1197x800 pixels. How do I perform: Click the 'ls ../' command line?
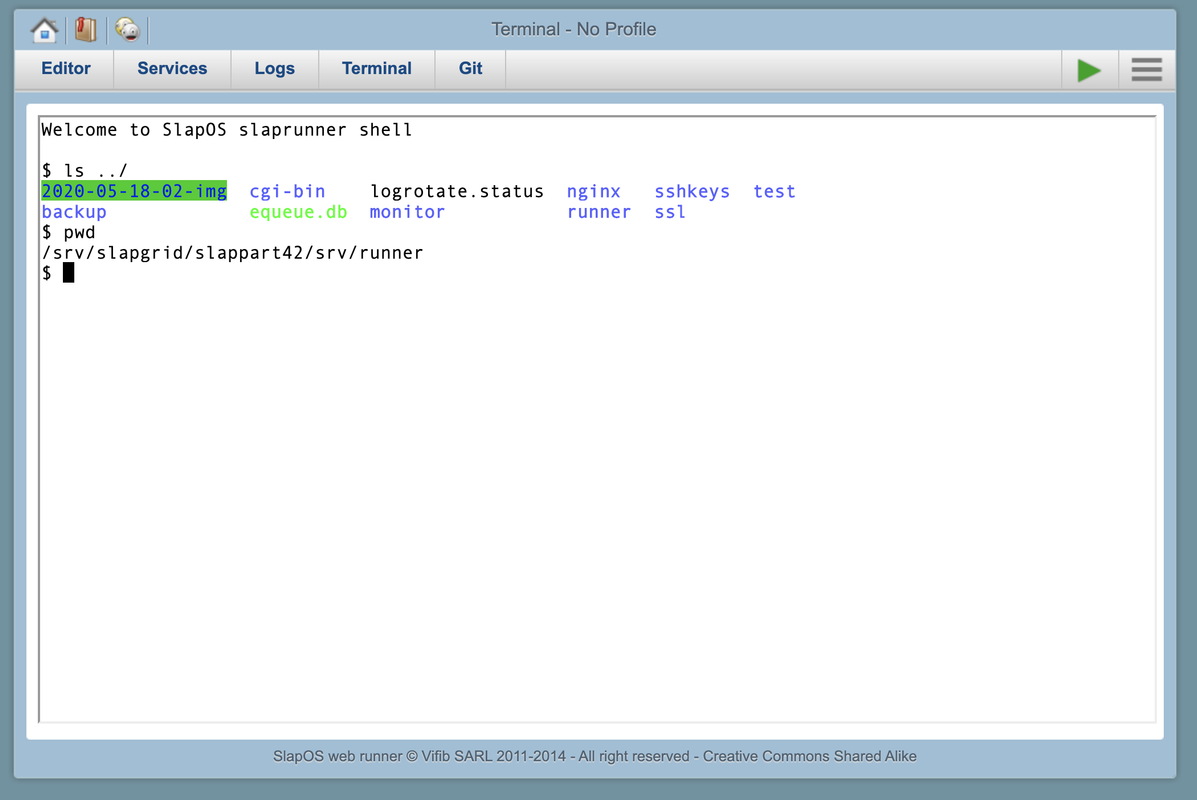[85, 170]
